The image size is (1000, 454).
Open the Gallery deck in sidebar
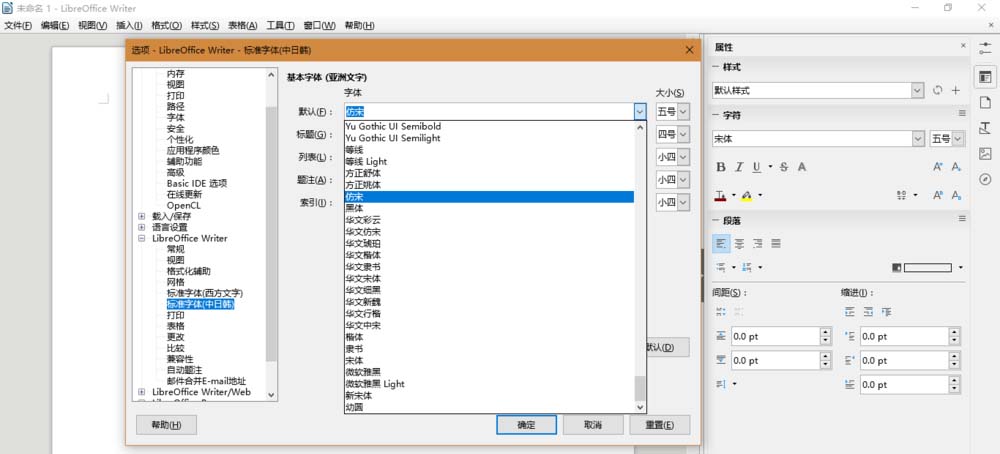click(x=985, y=154)
